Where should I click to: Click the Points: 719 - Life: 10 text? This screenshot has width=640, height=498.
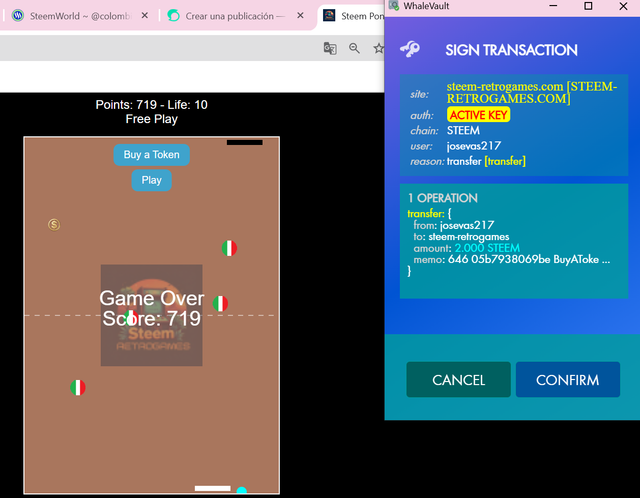(x=151, y=104)
